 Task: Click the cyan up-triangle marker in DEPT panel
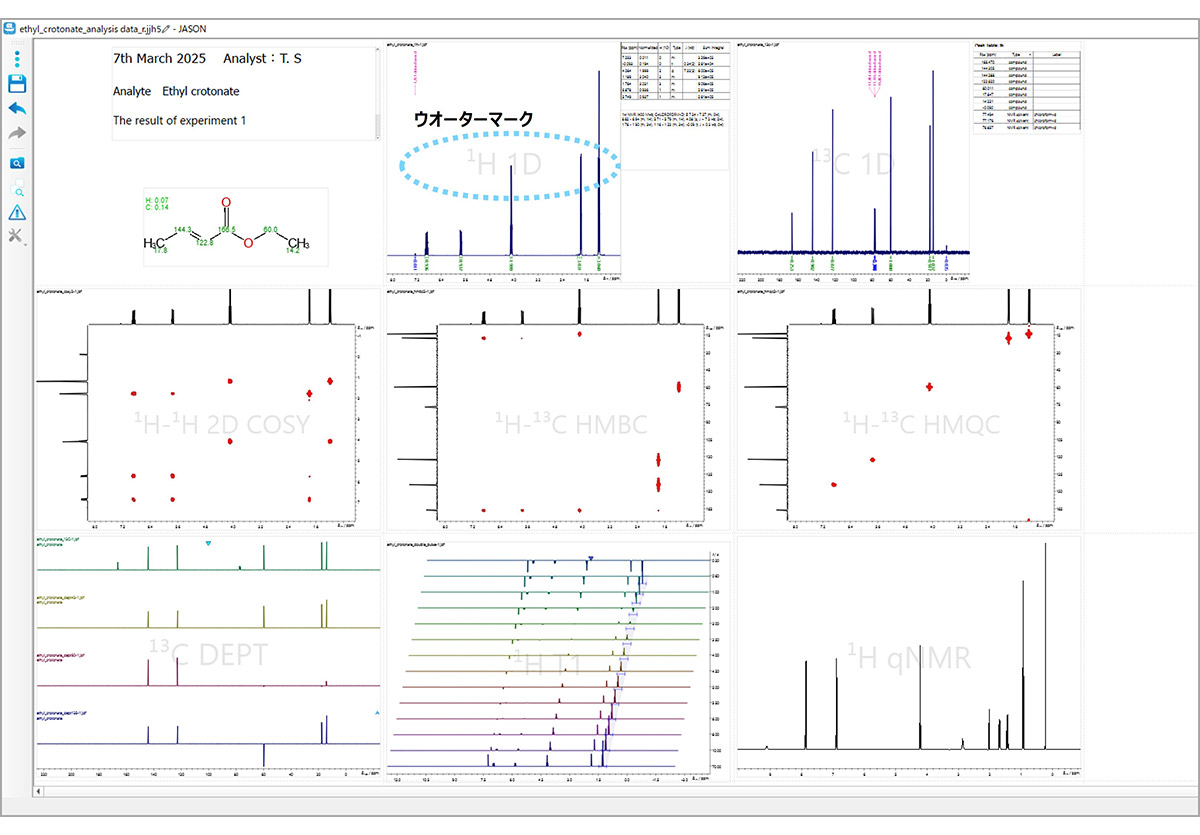(377, 713)
